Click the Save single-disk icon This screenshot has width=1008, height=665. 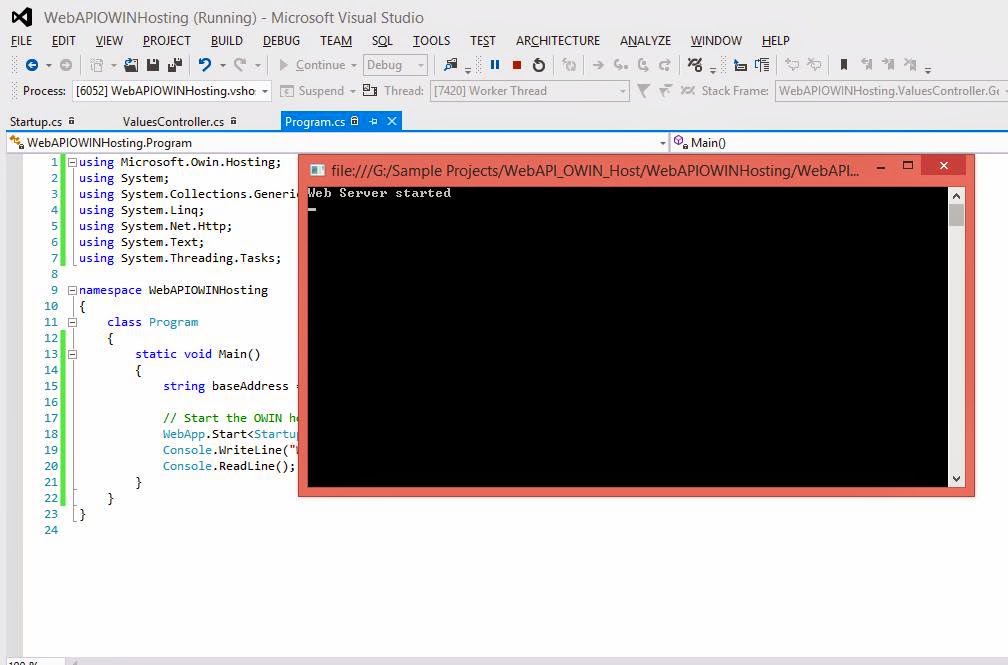coord(153,65)
